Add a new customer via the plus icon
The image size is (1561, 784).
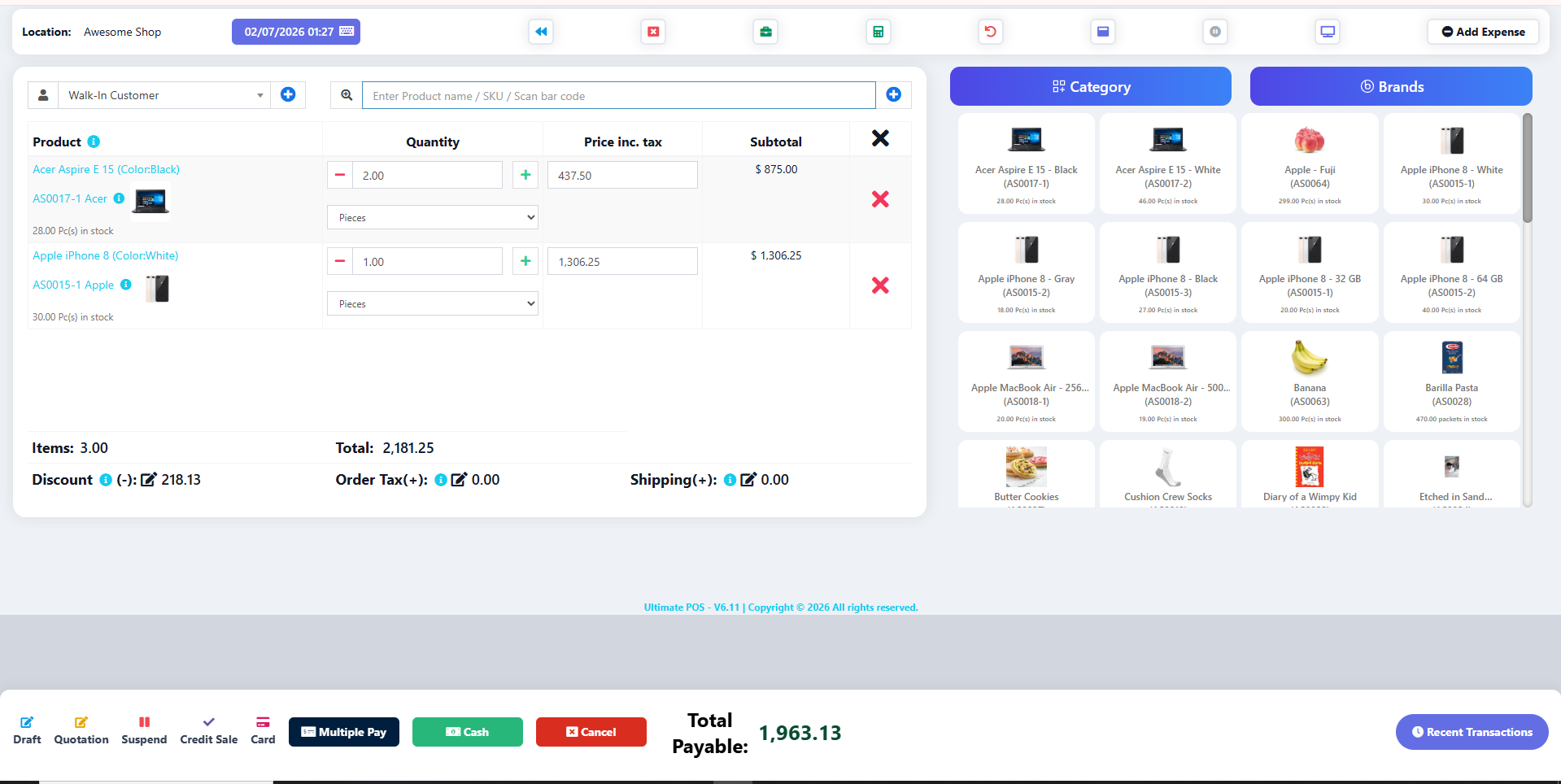click(288, 94)
